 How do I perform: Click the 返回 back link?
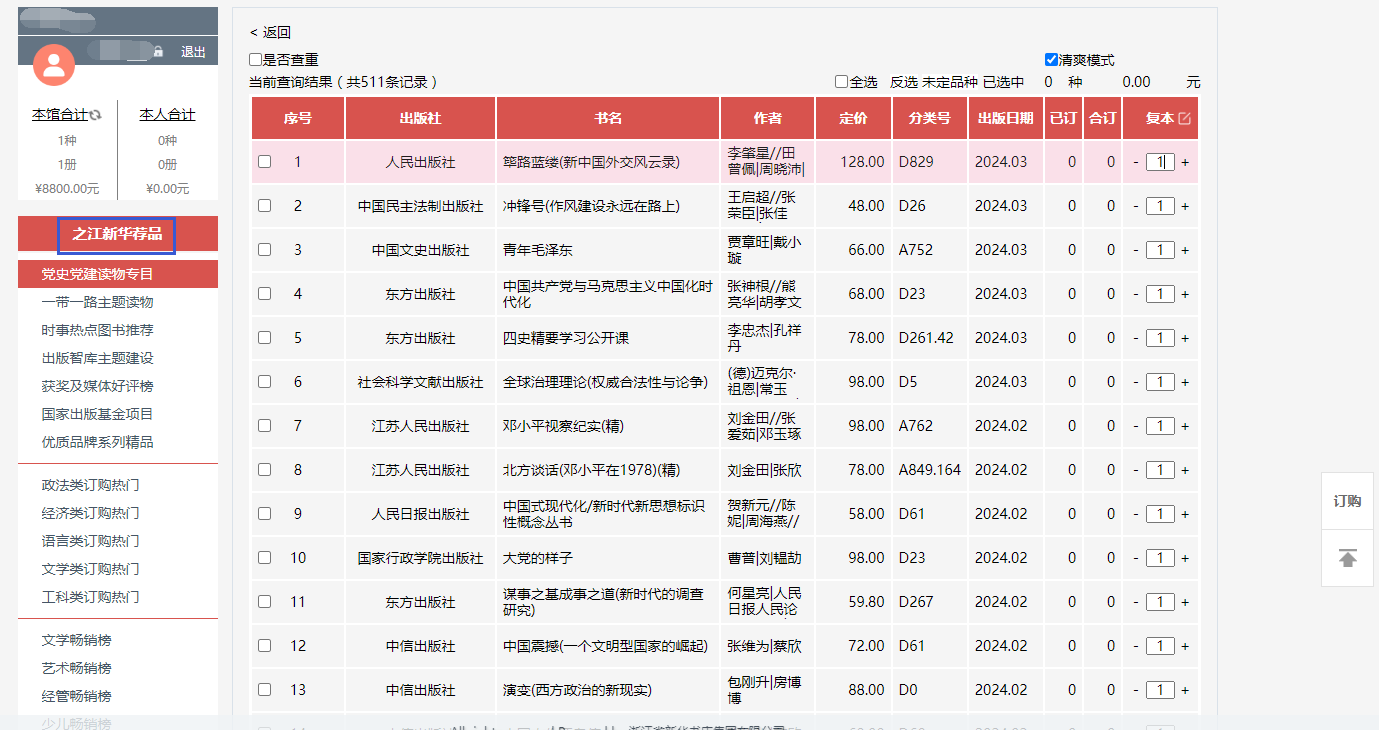pyautogui.click(x=270, y=32)
